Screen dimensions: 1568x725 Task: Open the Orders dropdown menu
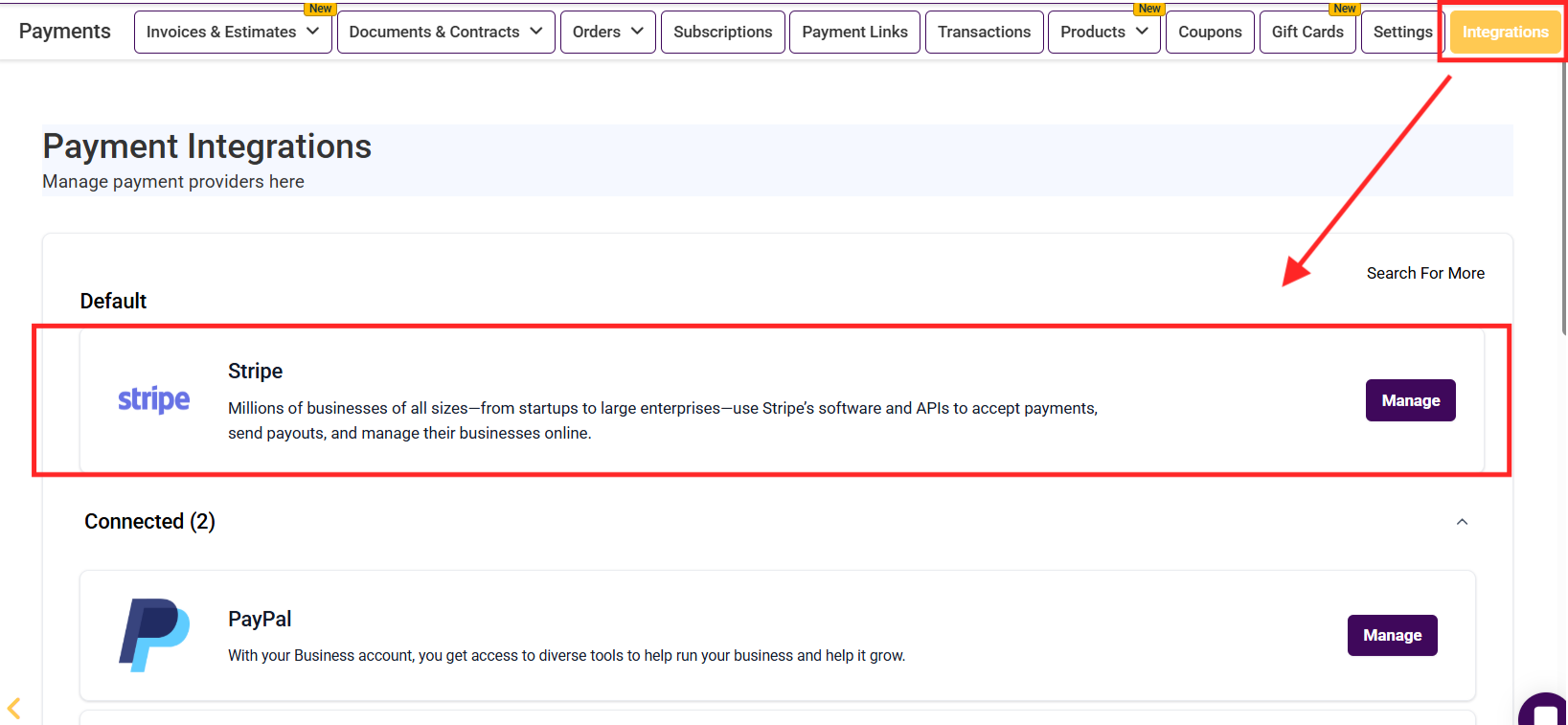point(608,32)
